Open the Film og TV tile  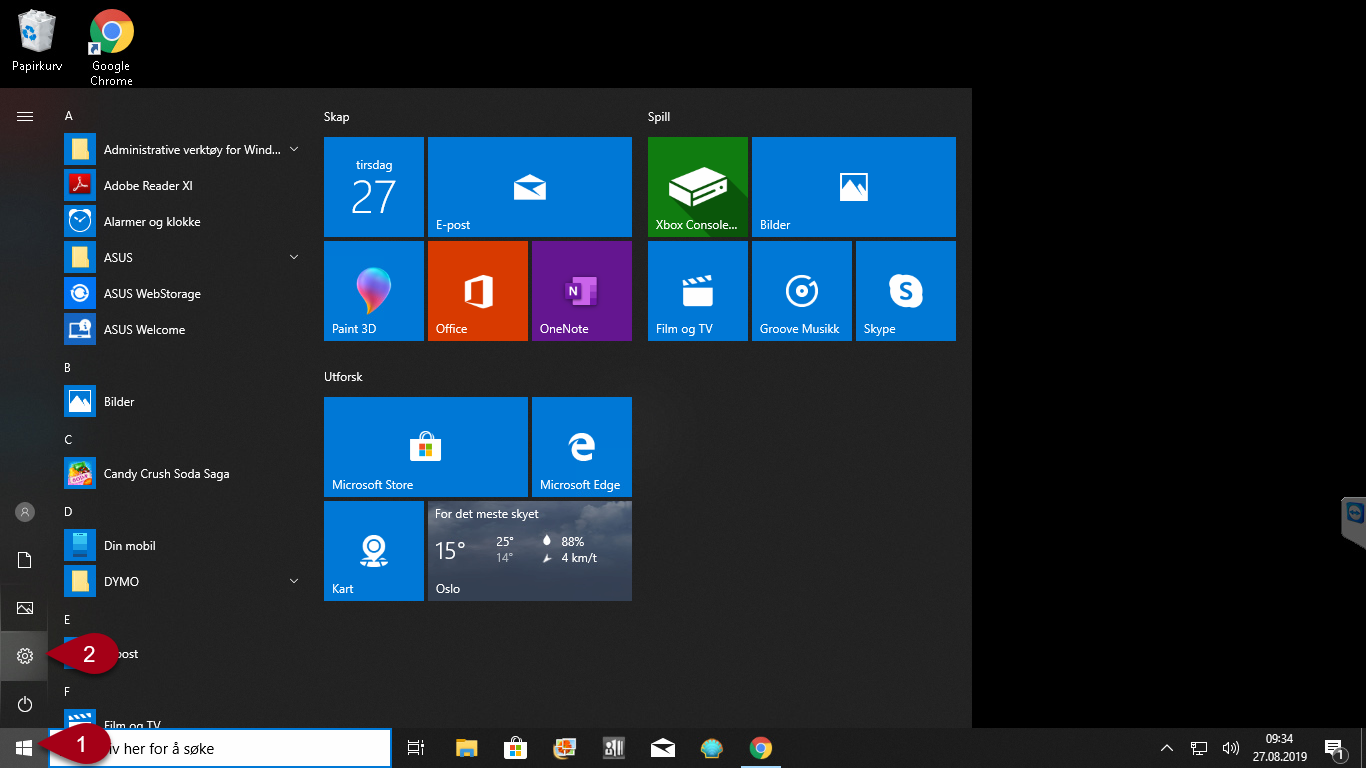click(x=698, y=291)
